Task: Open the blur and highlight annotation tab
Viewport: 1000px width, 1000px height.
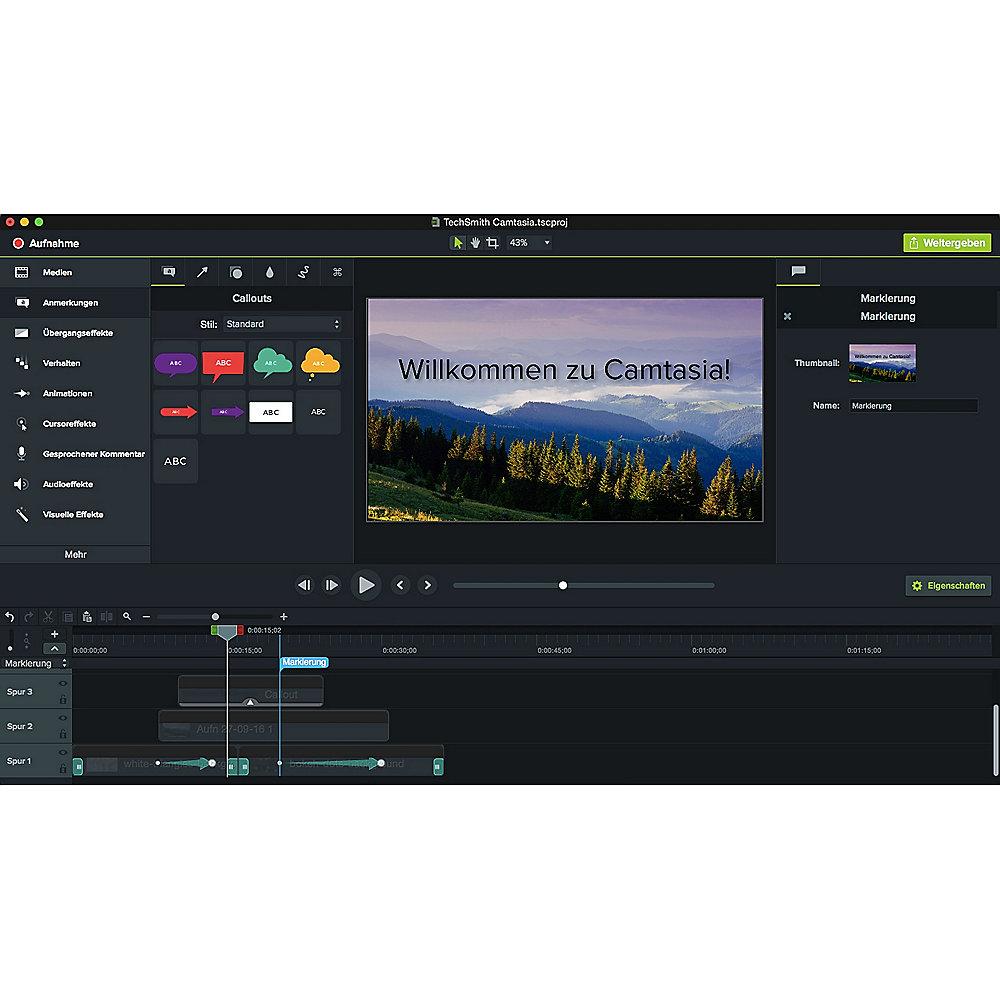Action: coord(269,272)
